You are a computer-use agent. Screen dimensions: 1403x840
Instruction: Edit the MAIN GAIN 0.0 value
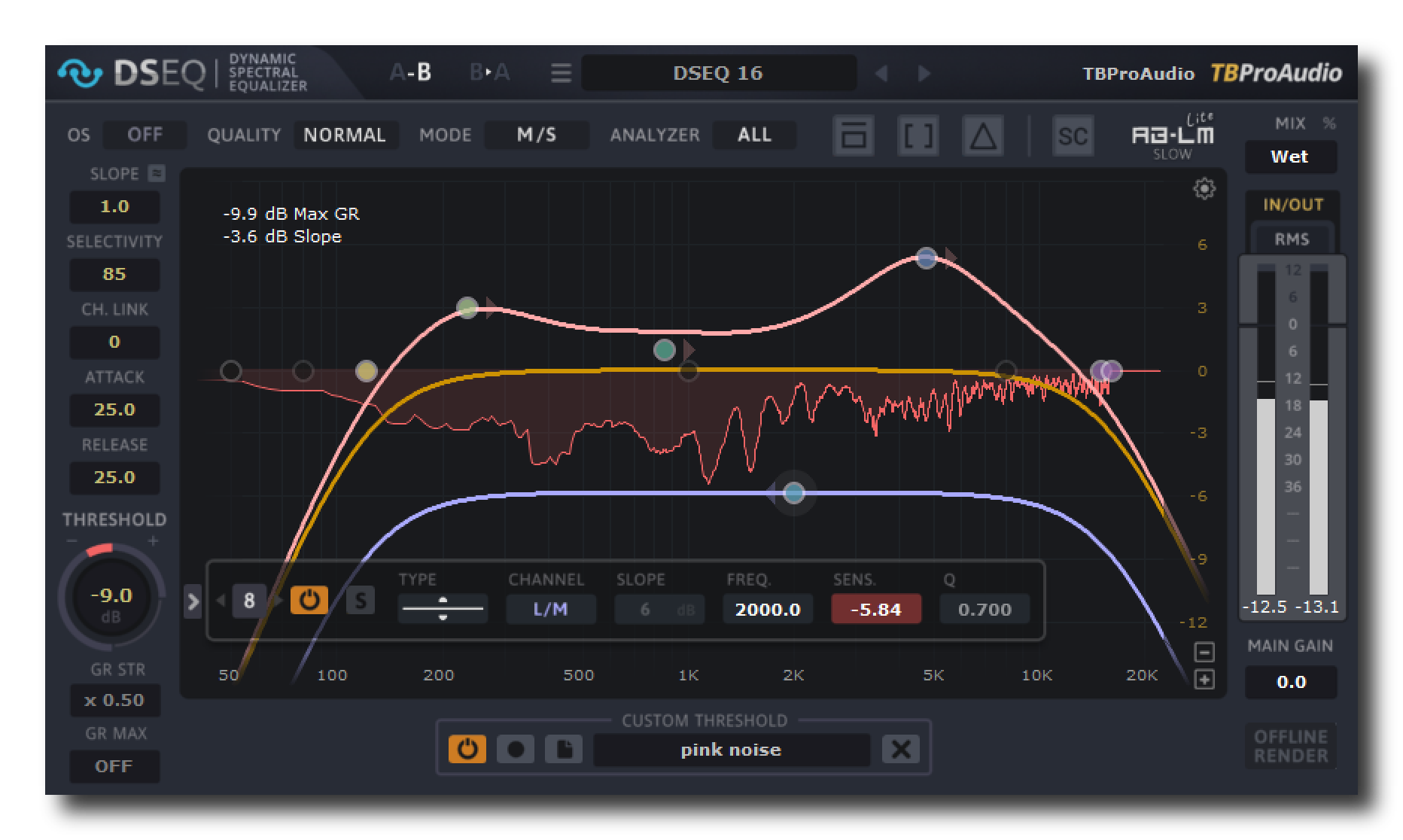[1291, 682]
